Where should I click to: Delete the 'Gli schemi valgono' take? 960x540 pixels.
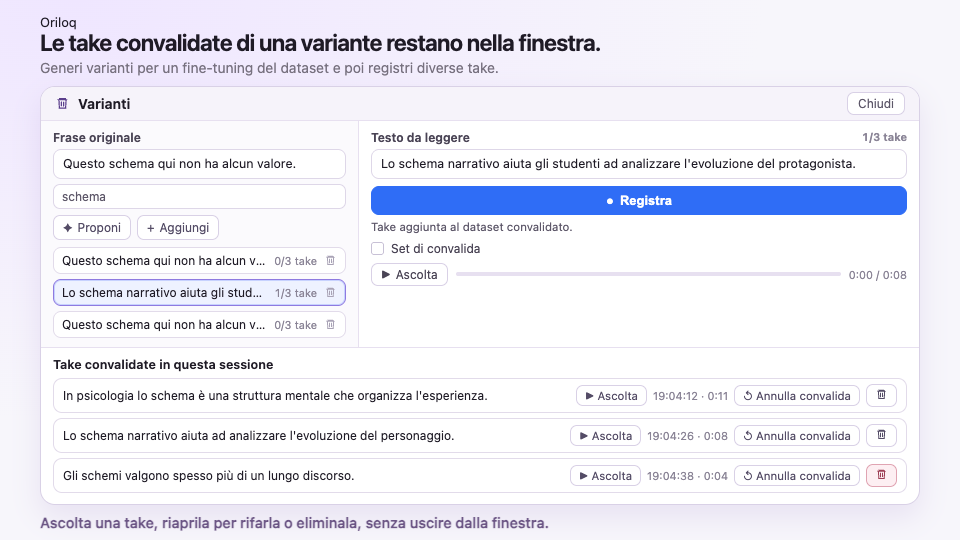click(881, 475)
